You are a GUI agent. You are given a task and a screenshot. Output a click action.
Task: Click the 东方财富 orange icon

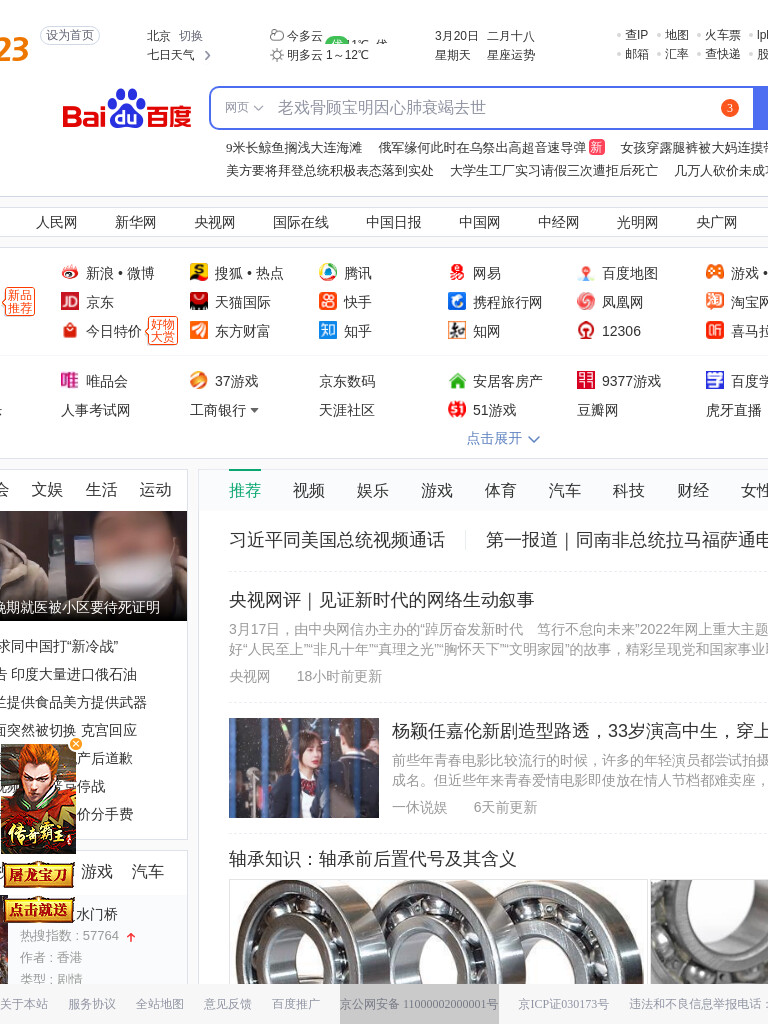199,330
